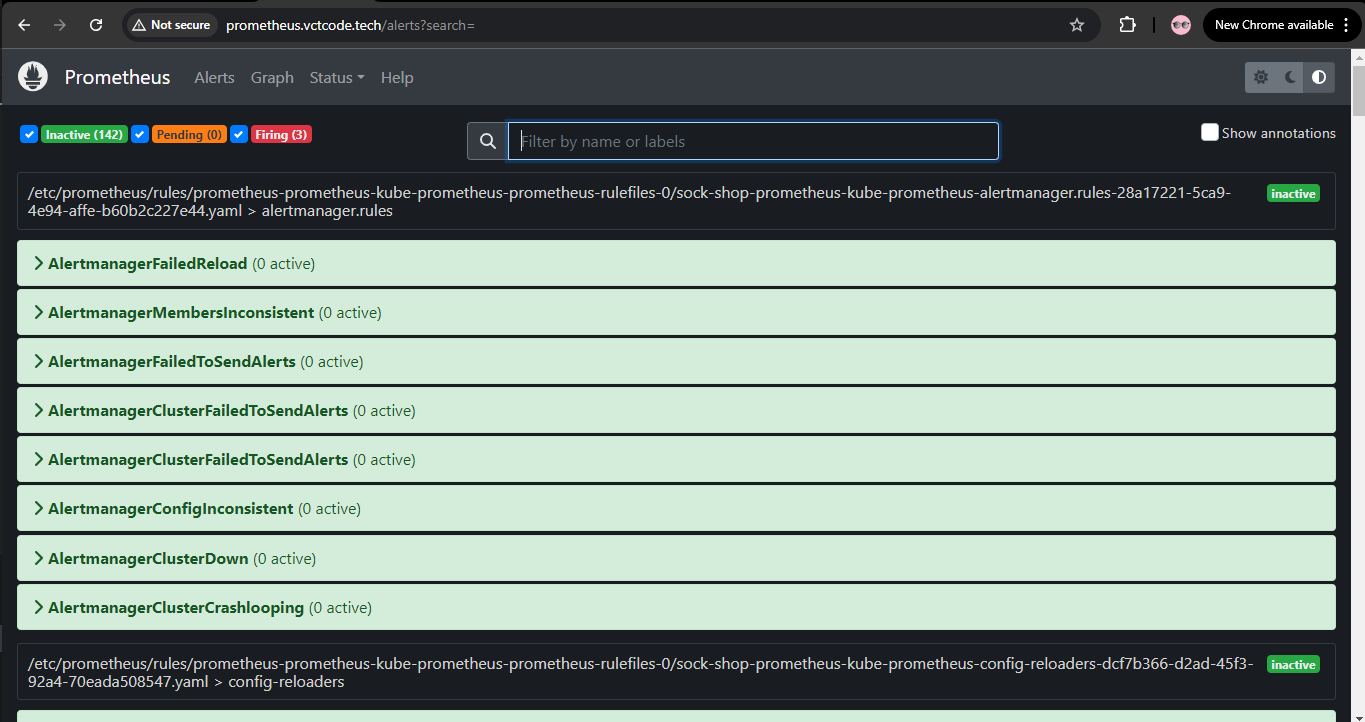Viewport: 1365px width, 722px height.
Task: Open the Alerts page in navbar
Action: [214, 77]
